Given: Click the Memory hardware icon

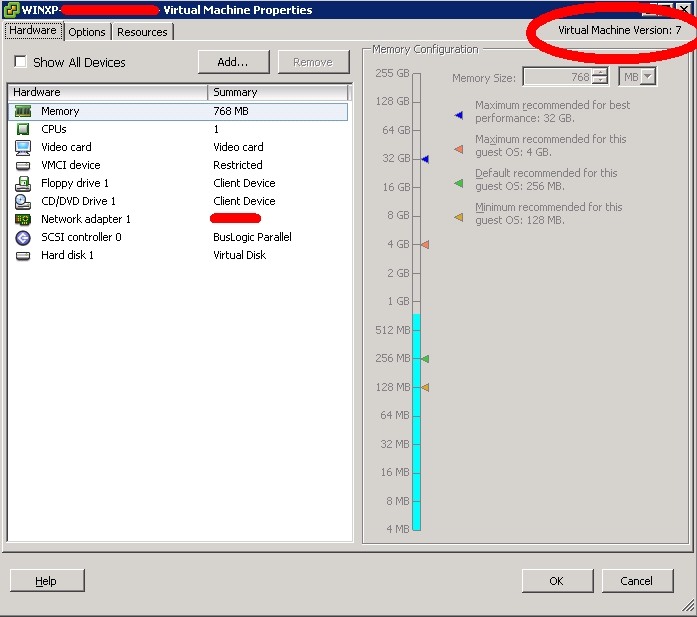Looking at the screenshot, I should click(x=23, y=112).
